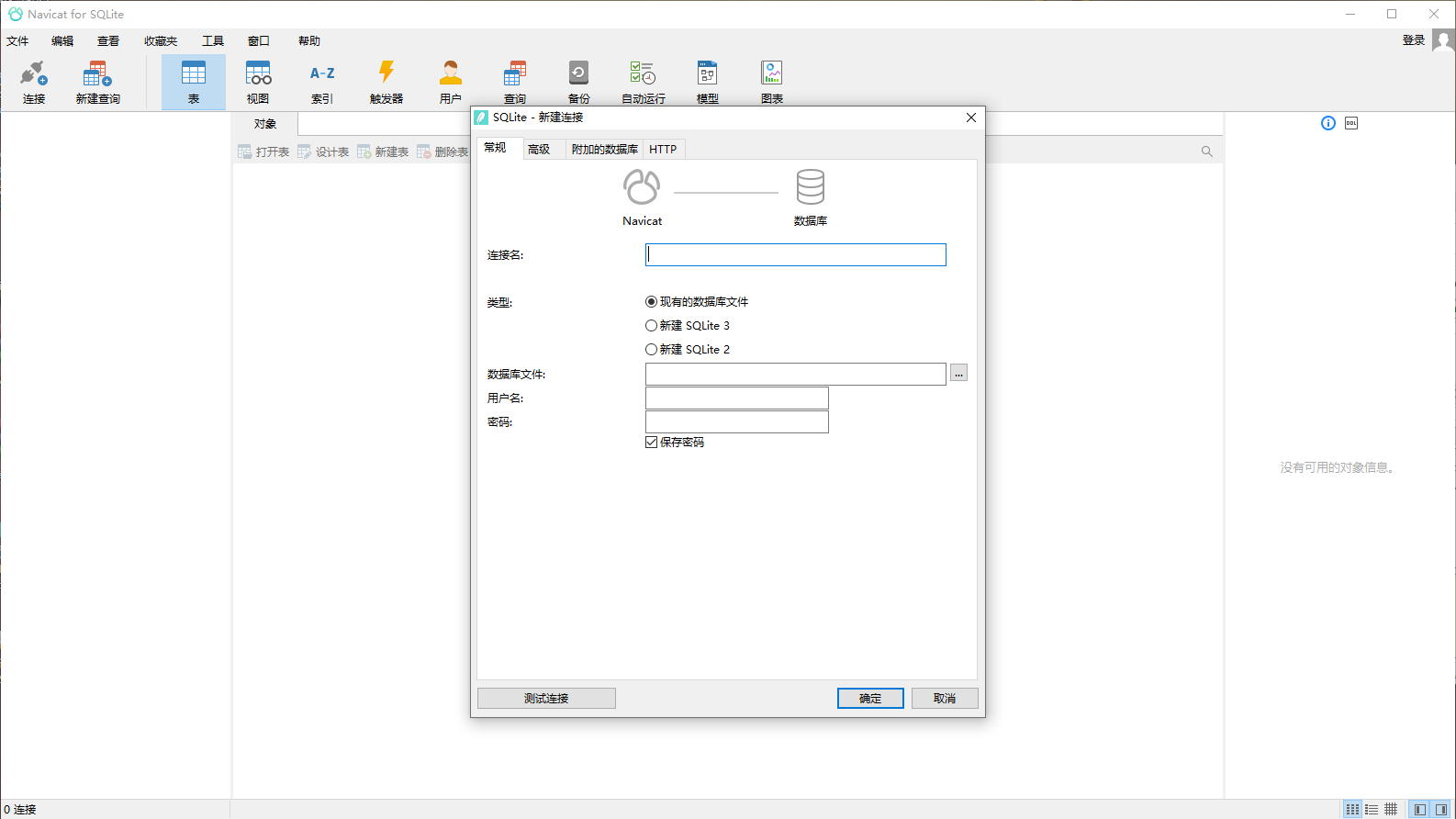
Task: Open 新建查询 (New Query) from toolbar
Action: (x=97, y=82)
